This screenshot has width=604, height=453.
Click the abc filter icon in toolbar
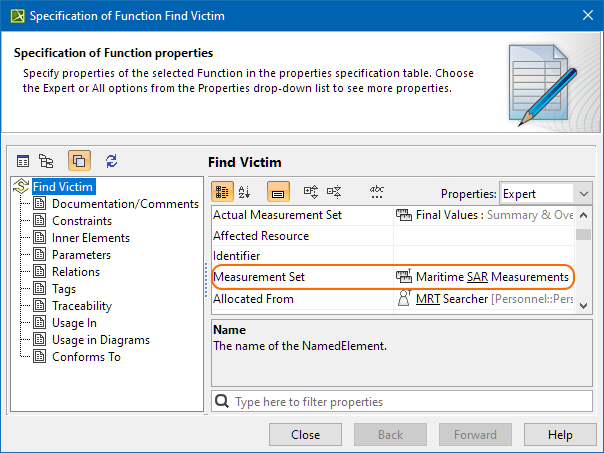click(x=377, y=192)
